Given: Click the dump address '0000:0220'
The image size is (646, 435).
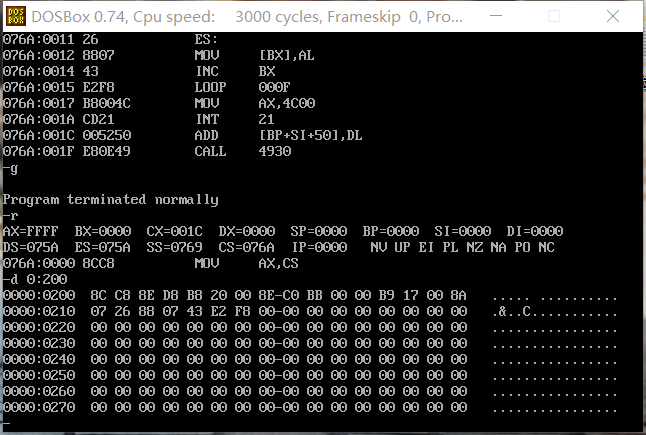Looking at the screenshot, I should [x=39, y=327].
